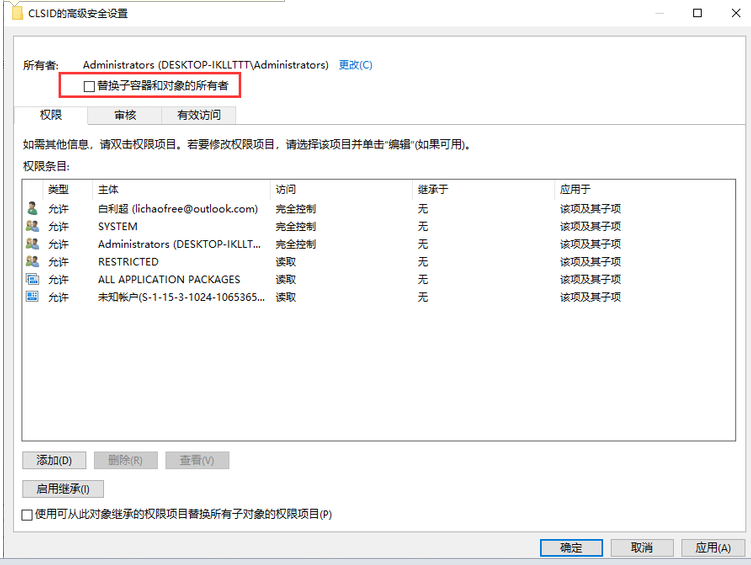The width and height of the screenshot is (751, 565).
Task: Click the 启用继承(I) button
Action: [63, 489]
